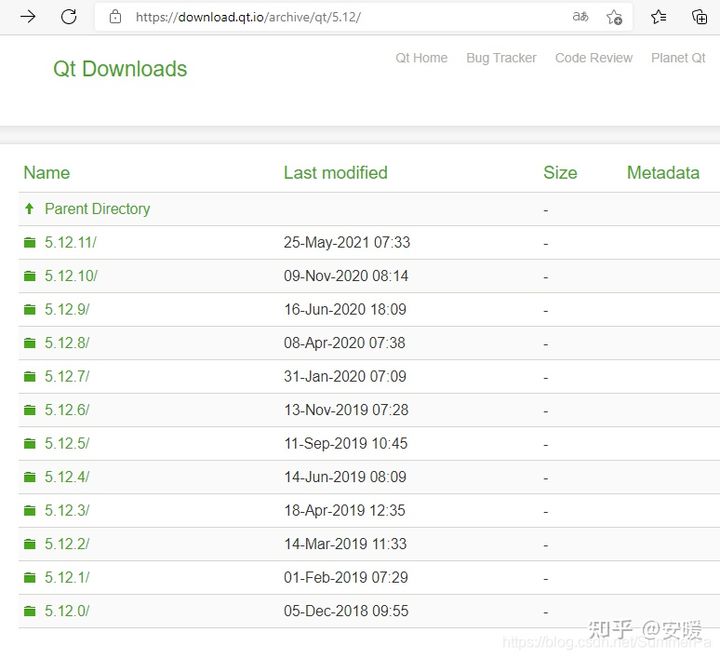Click the browser forward arrow icon
The height and width of the screenshot is (659, 720).
28,17
